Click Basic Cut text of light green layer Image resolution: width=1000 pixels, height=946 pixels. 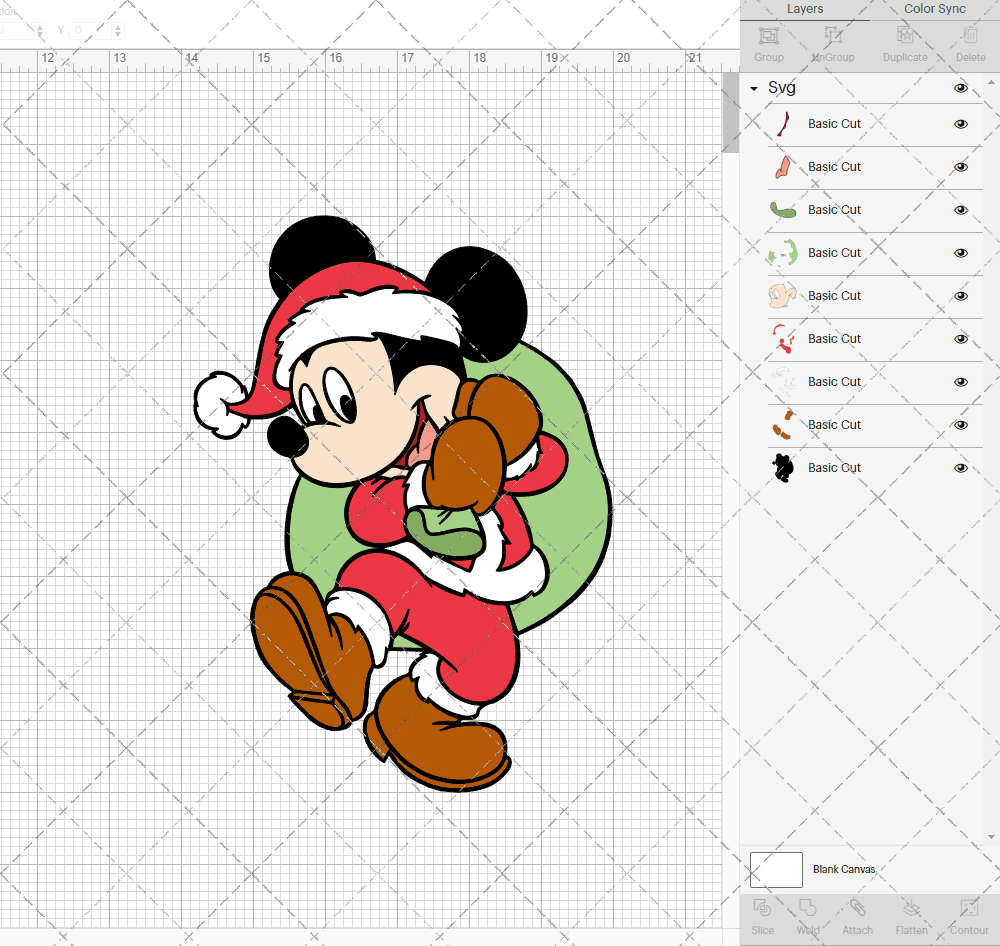tap(834, 253)
